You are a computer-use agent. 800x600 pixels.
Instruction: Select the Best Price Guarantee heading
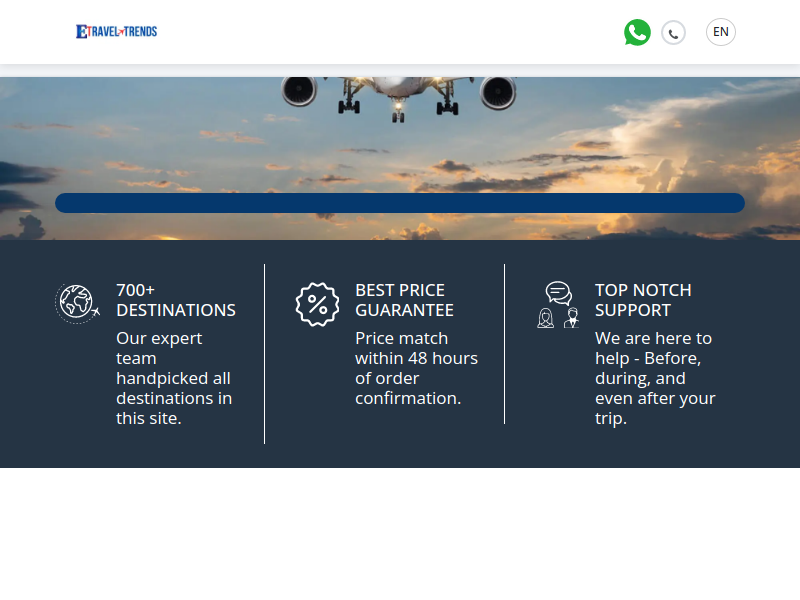coord(404,300)
